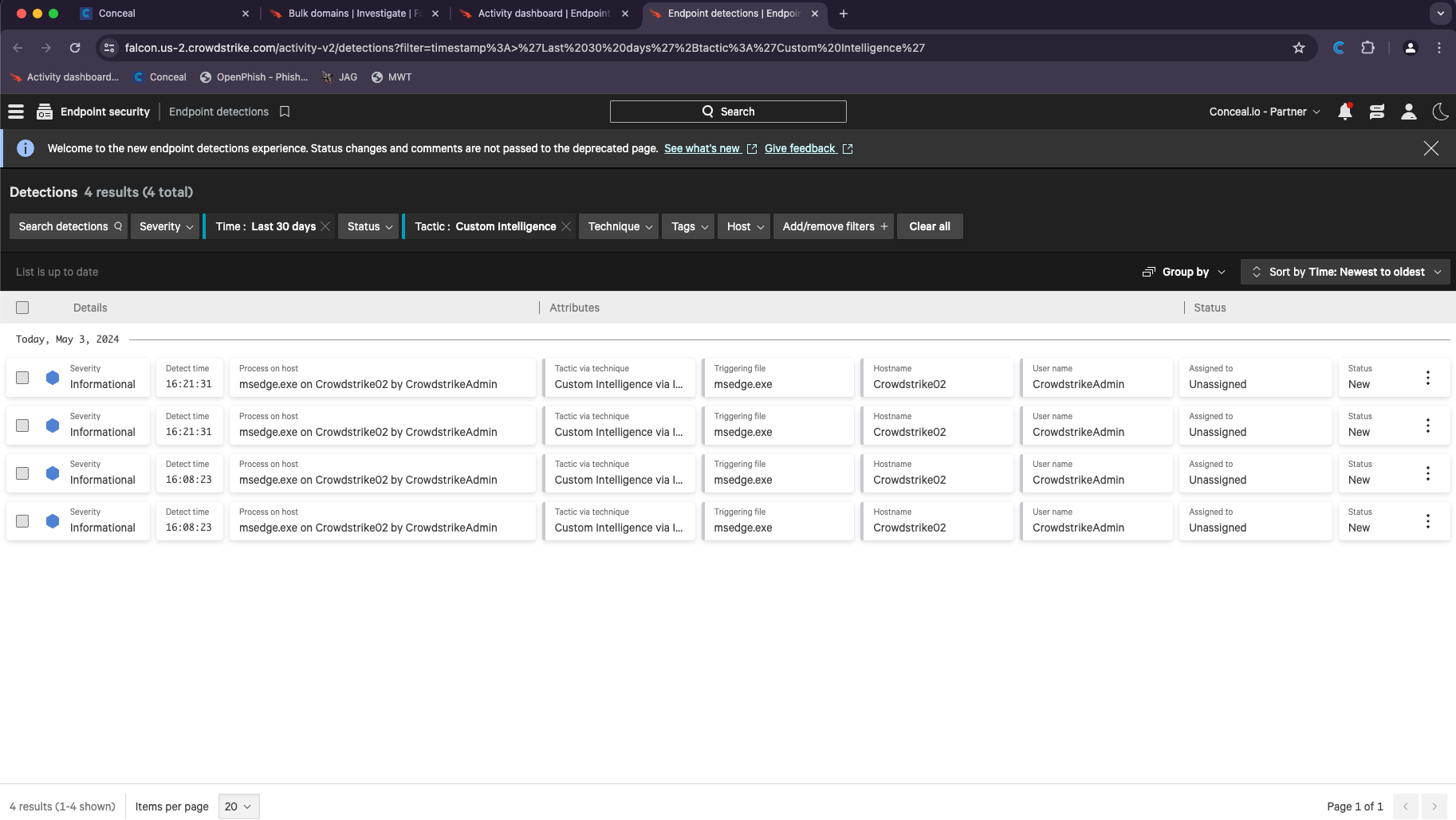
Task: Open the Sort by Time dropdown
Action: click(x=1345, y=272)
